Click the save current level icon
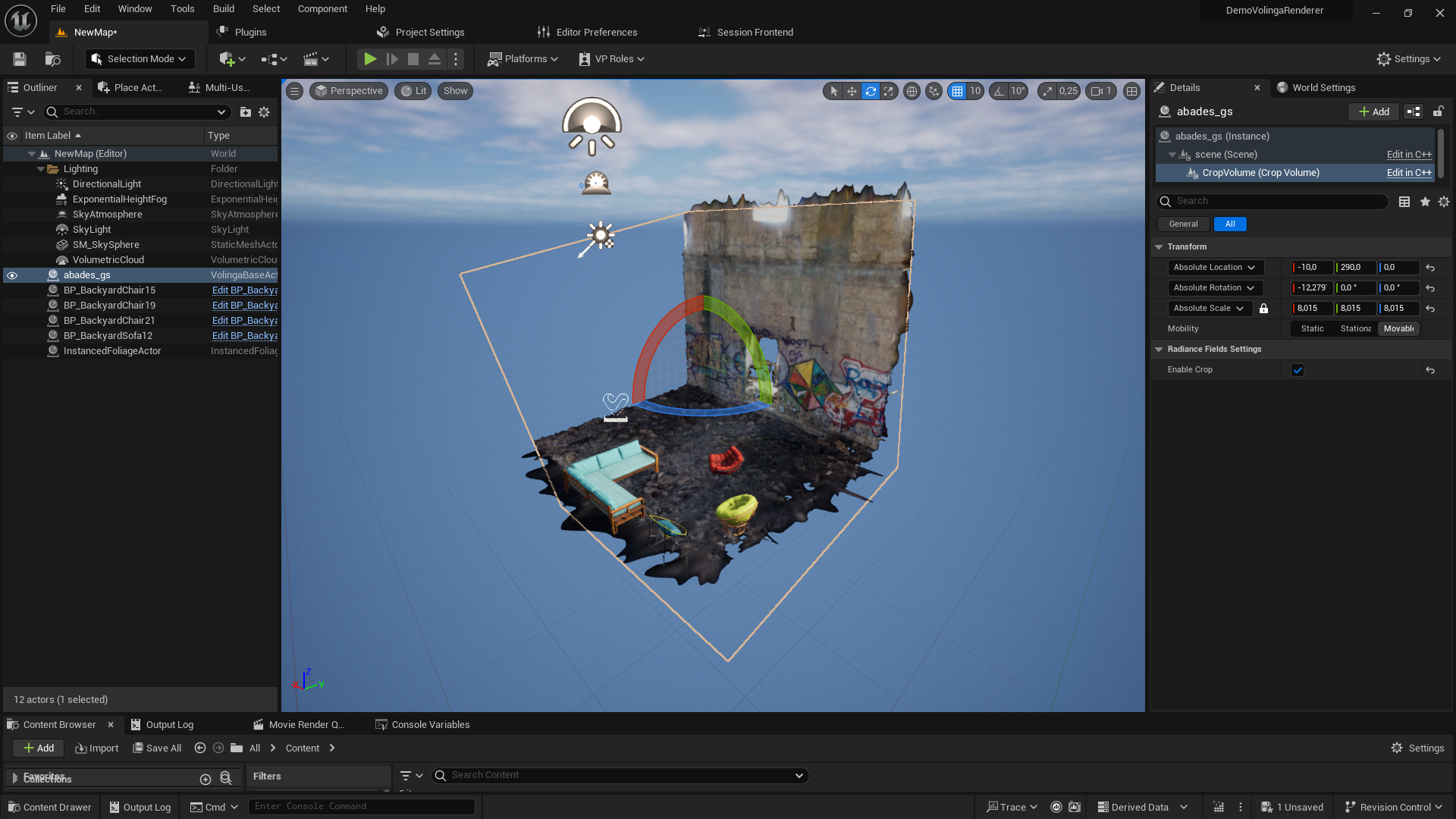The height and width of the screenshot is (819, 1456). click(20, 59)
